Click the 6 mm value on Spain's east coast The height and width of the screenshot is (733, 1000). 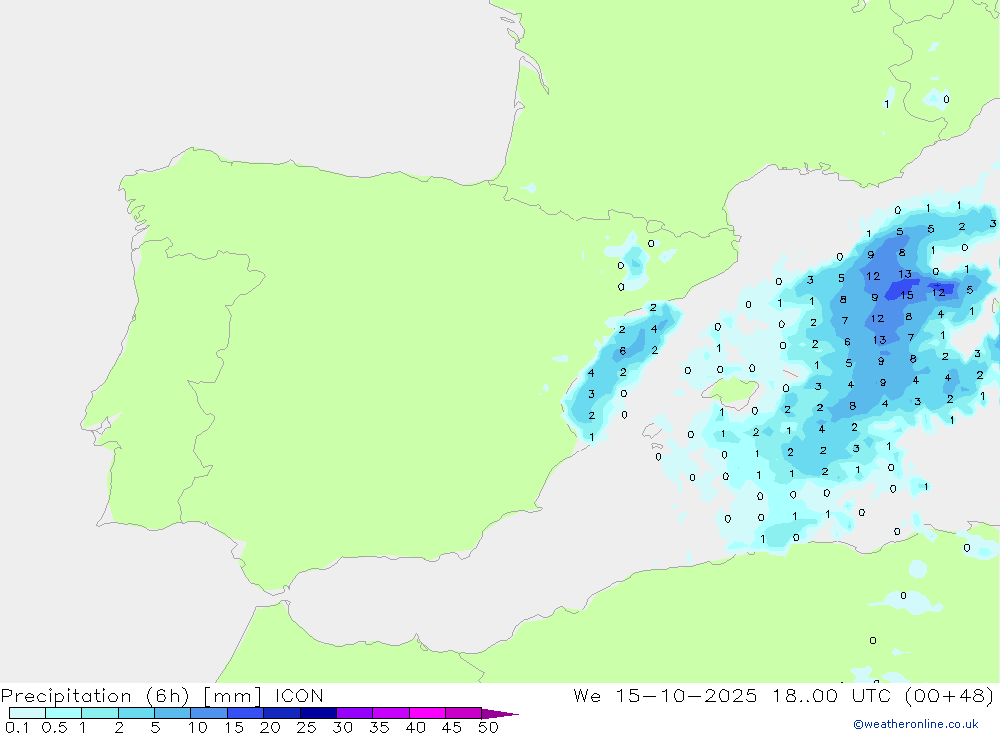[622, 351]
